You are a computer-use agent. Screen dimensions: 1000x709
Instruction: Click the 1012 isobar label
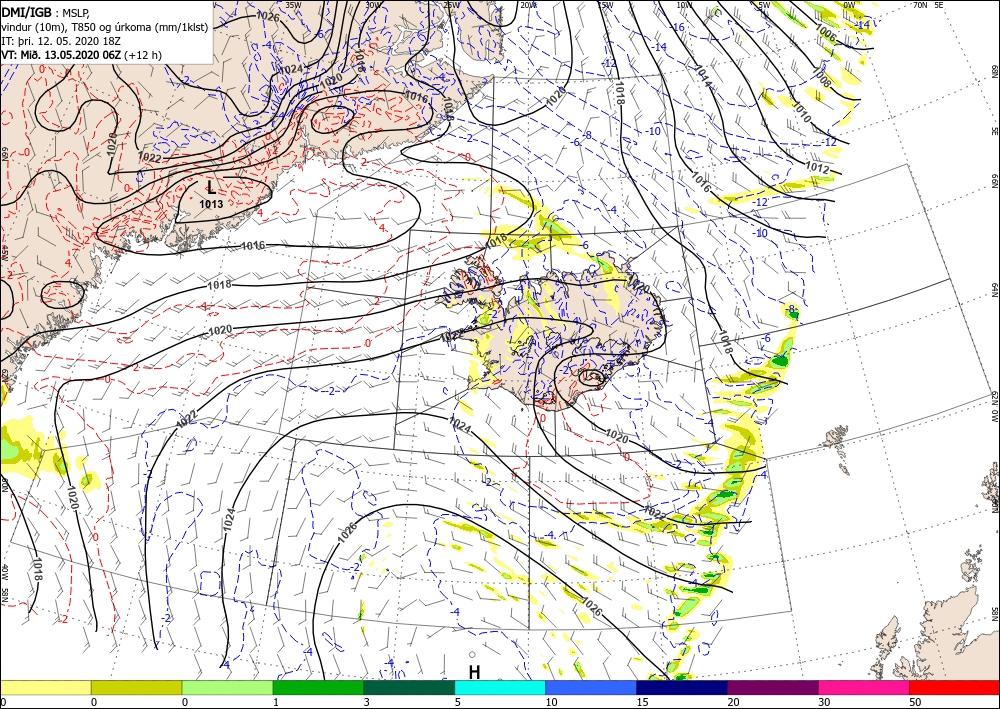[817, 167]
